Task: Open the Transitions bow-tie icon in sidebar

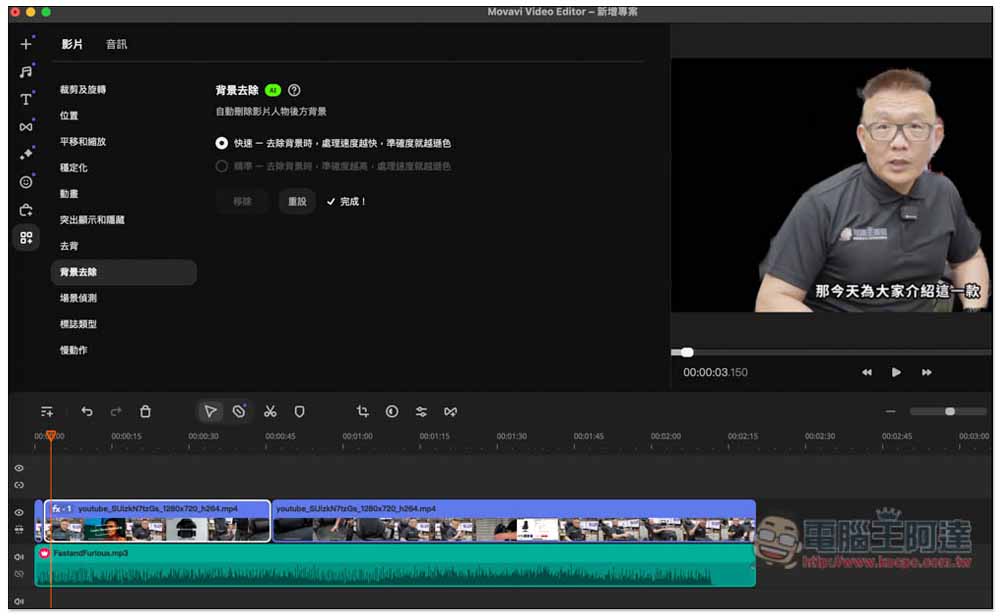Action: [x=26, y=127]
